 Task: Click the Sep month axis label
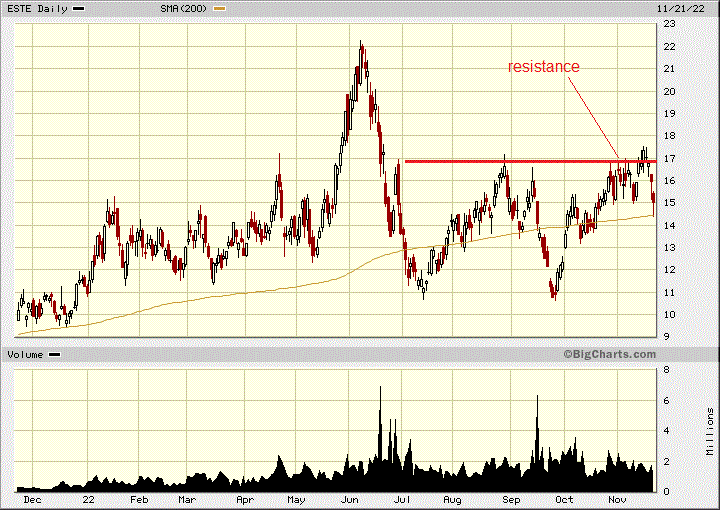(x=511, y=499)
